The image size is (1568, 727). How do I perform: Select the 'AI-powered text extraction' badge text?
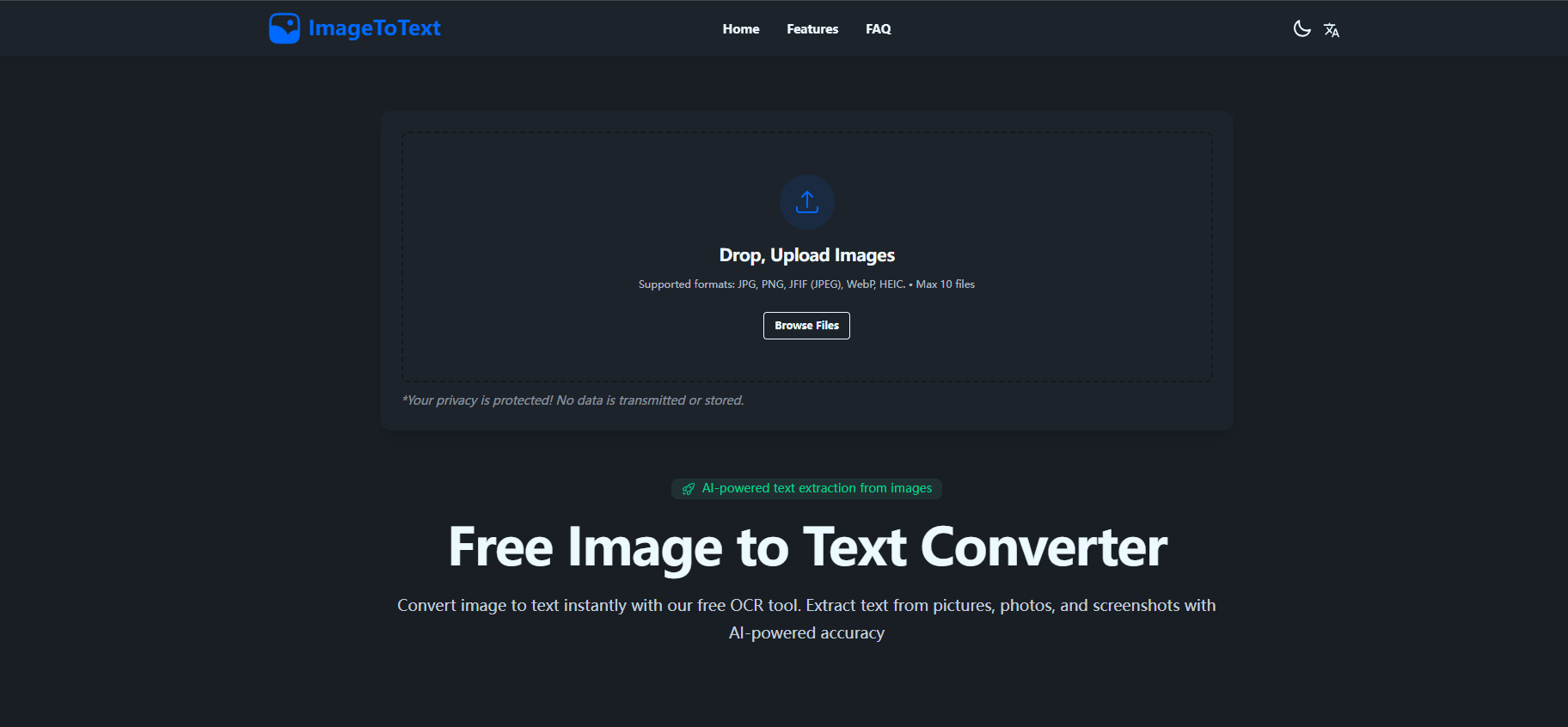click(x=816, y=488)
